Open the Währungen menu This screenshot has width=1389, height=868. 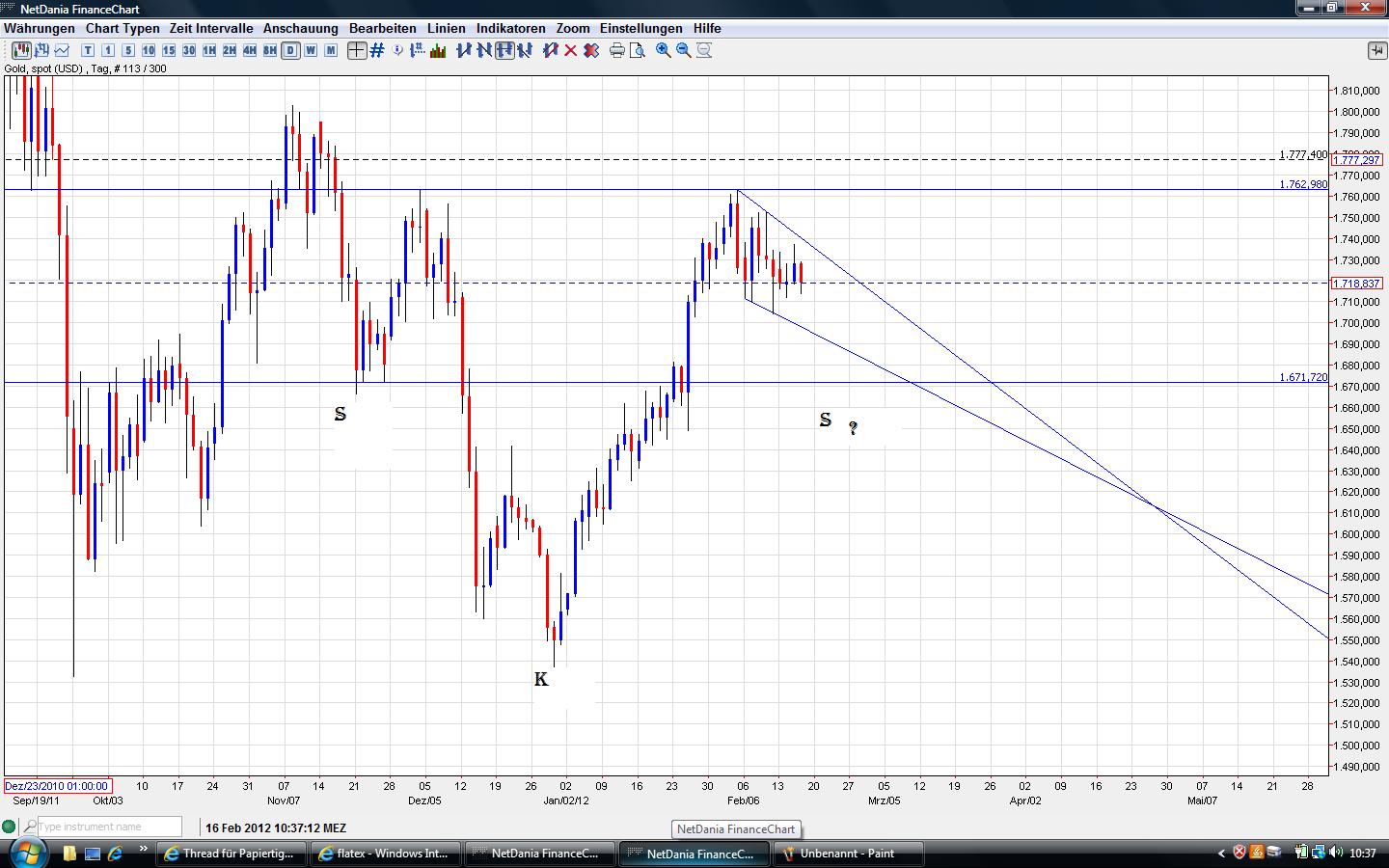point(40,28)
